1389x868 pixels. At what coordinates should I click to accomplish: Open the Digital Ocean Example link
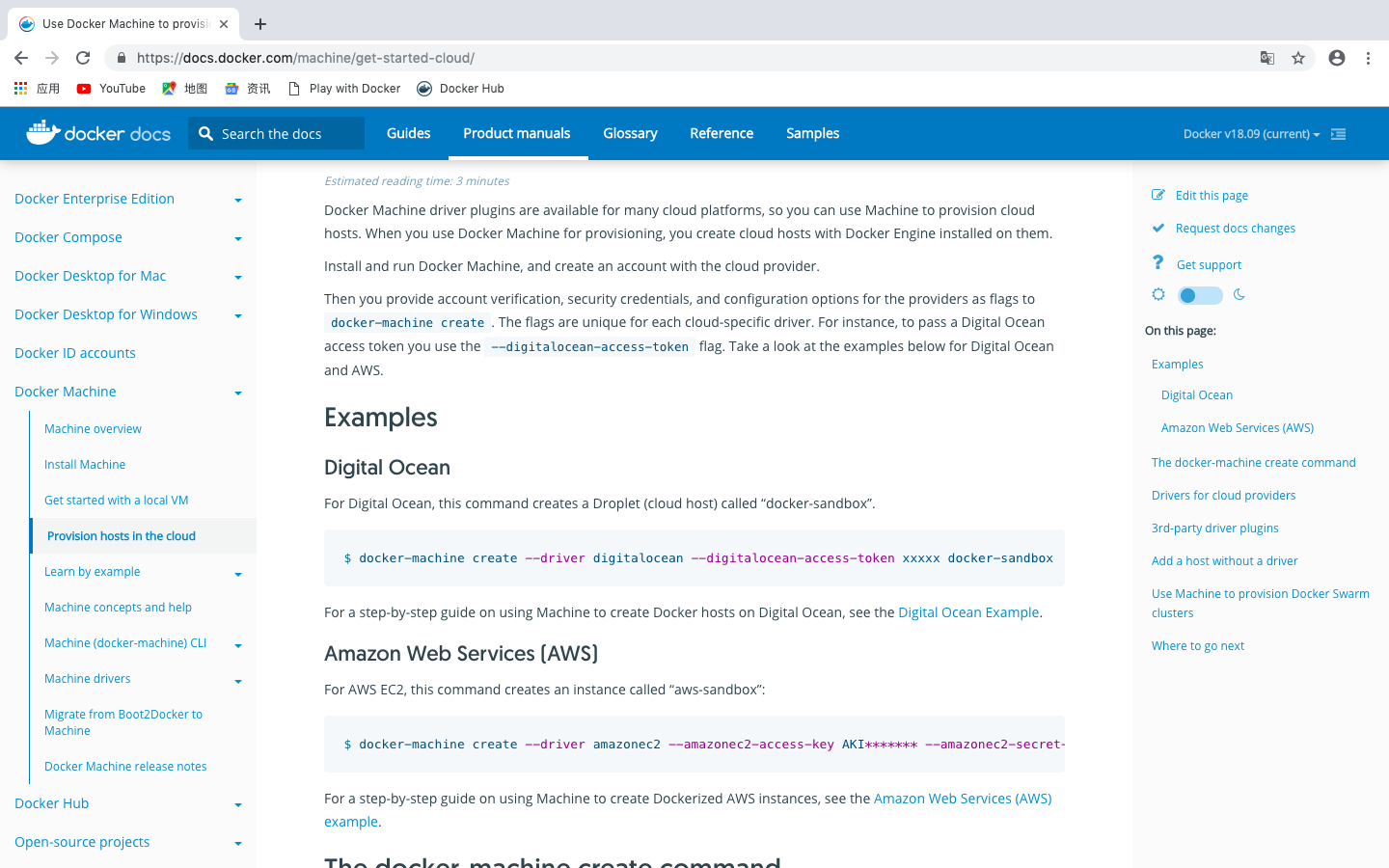click(967, 612)
